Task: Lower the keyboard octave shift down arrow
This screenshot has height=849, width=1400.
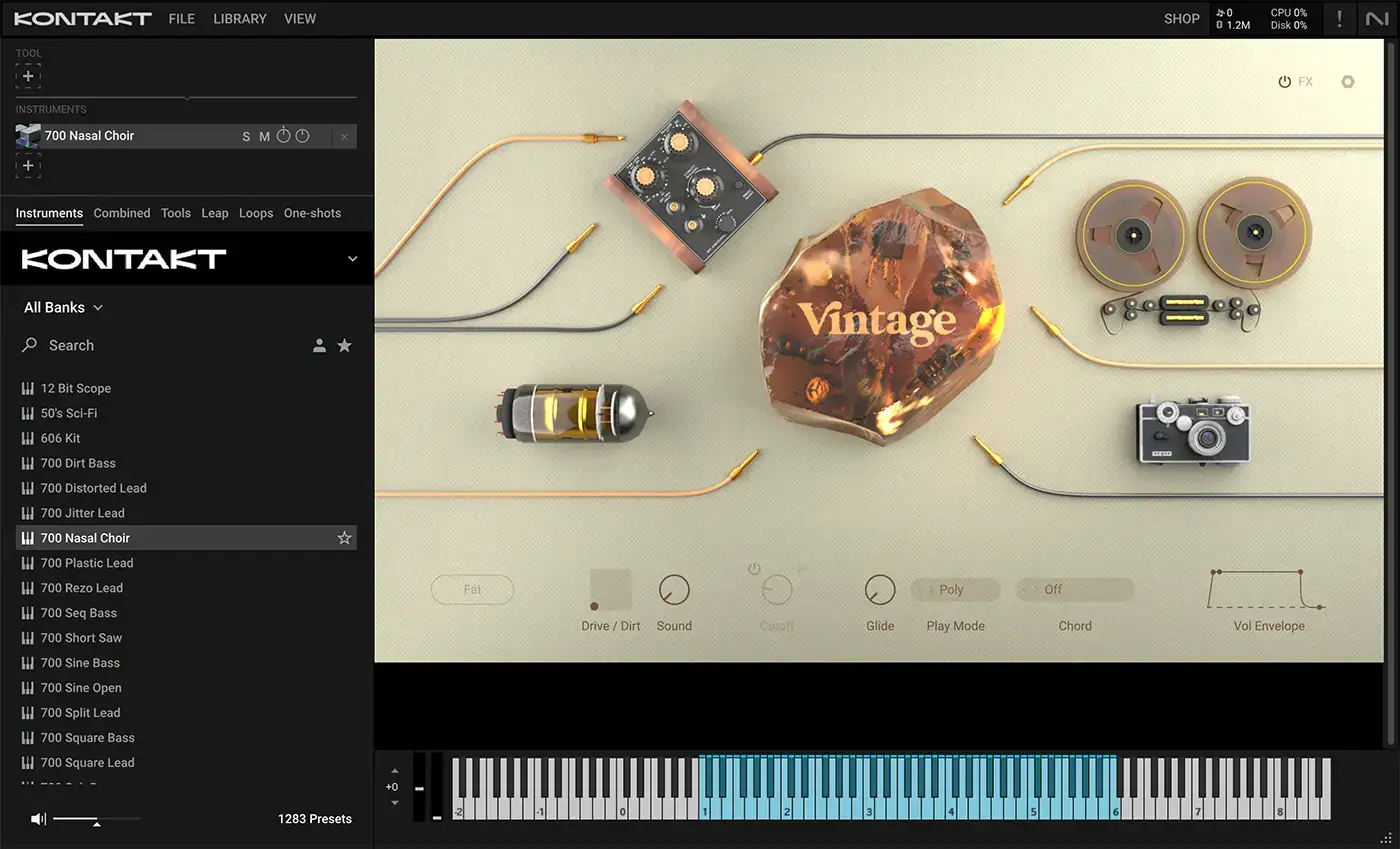Action: pyautogui.click(x=394, y=802)
